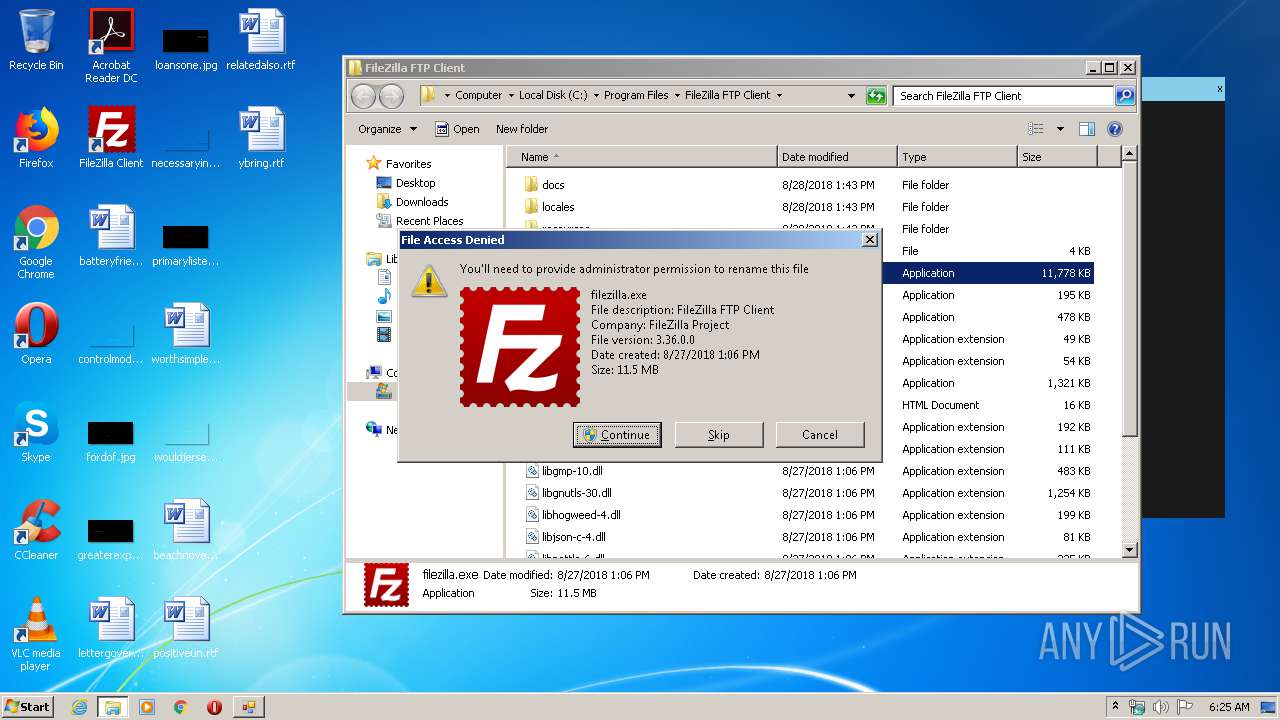The width and height of the screenshot is (1280, 720).
Task: Close the File Access Denied dialog
Action: pos(869,240)
